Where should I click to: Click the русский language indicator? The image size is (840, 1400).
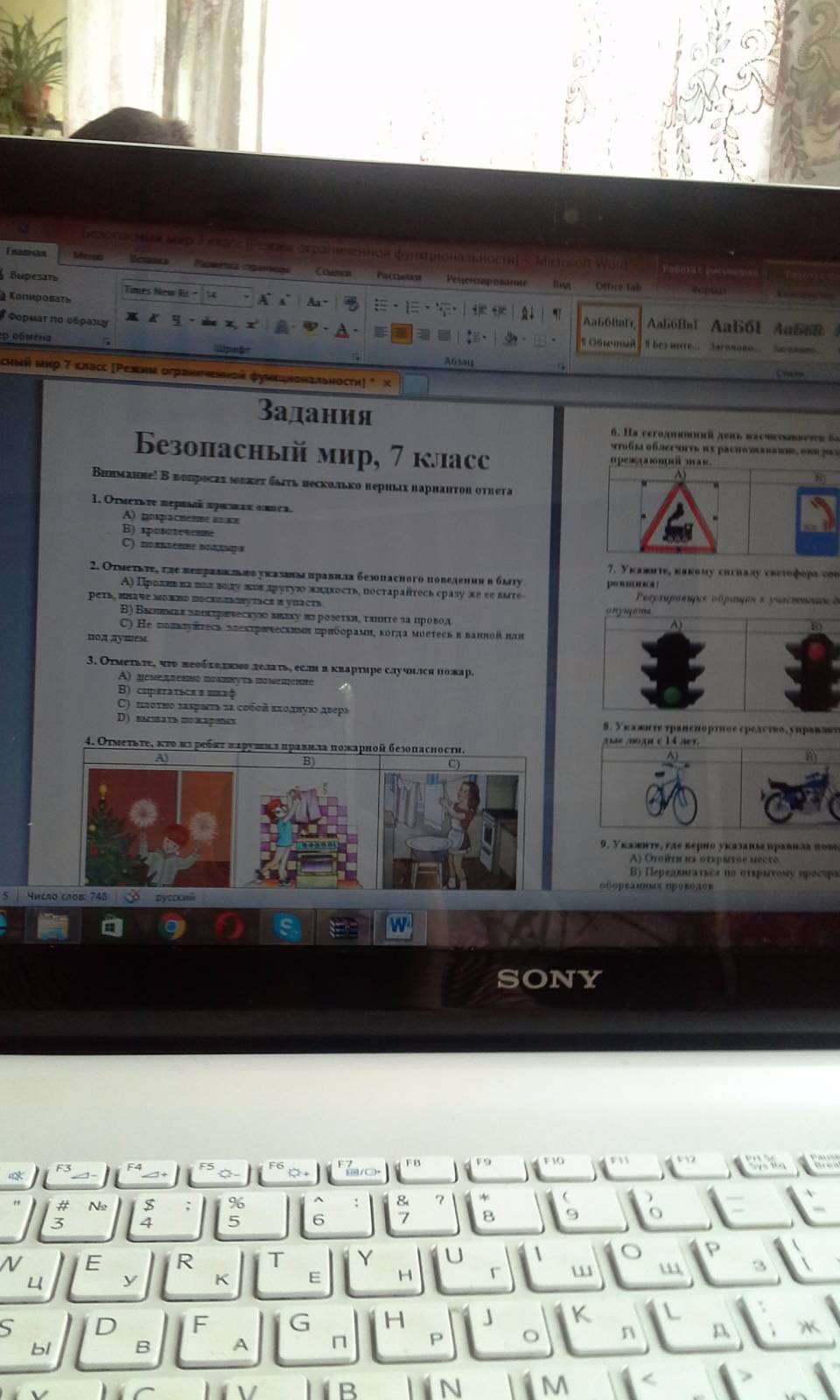[x=176, y=897]
